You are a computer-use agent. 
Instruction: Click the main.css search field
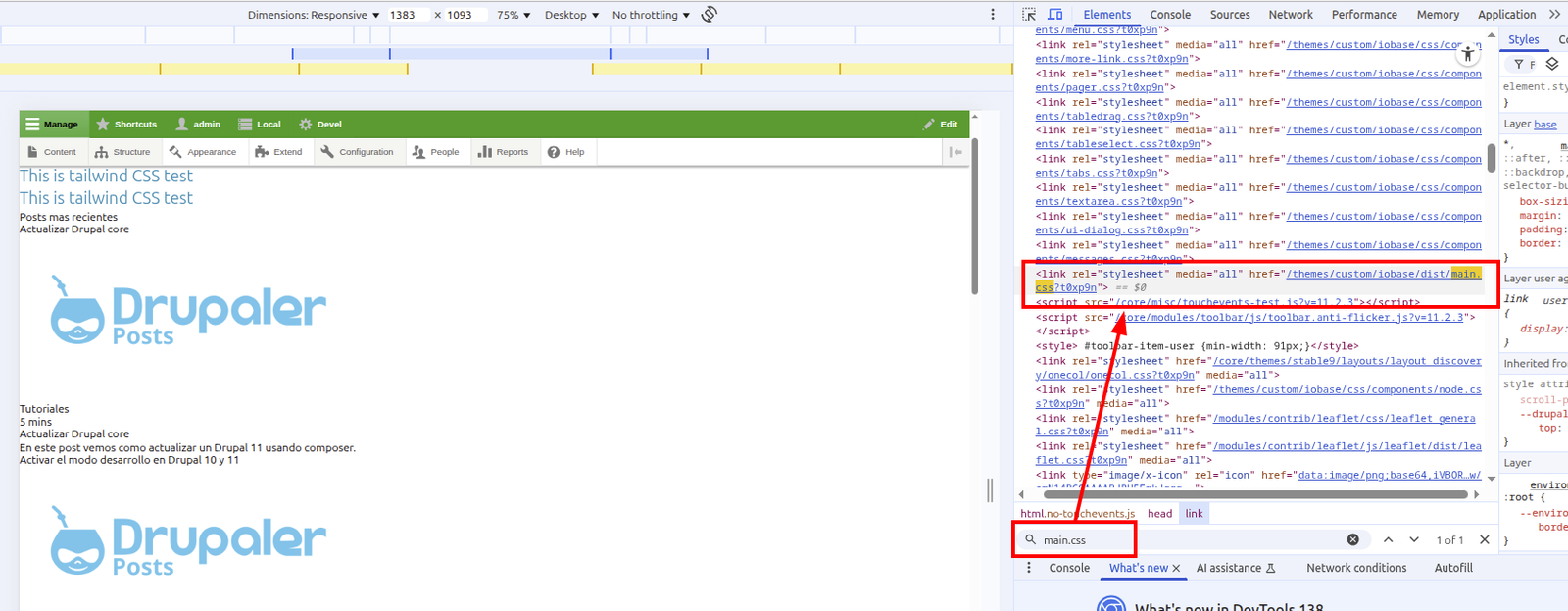tap(1191, 540)
